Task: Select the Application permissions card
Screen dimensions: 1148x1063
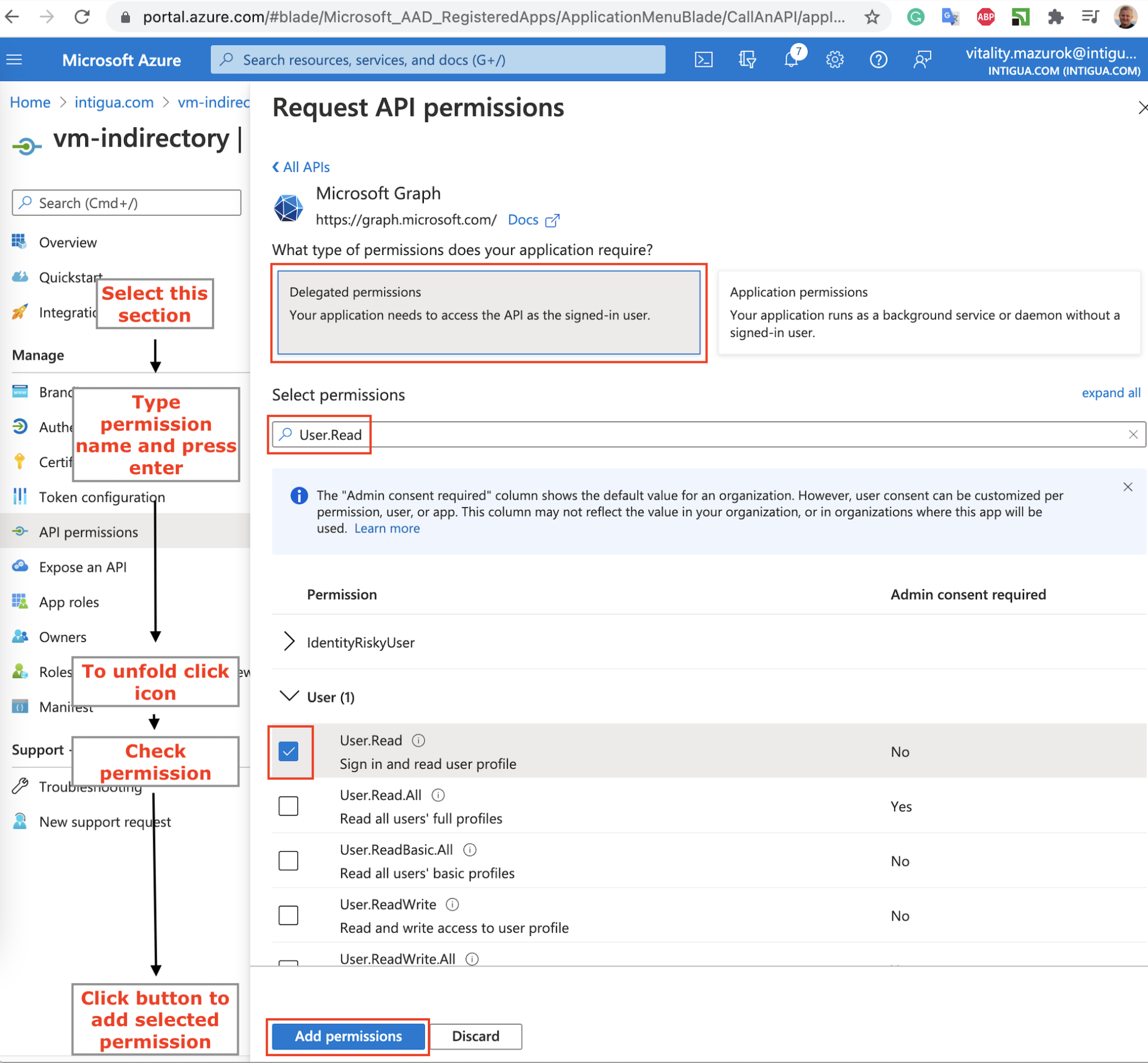Action: [x=928, y=312]
